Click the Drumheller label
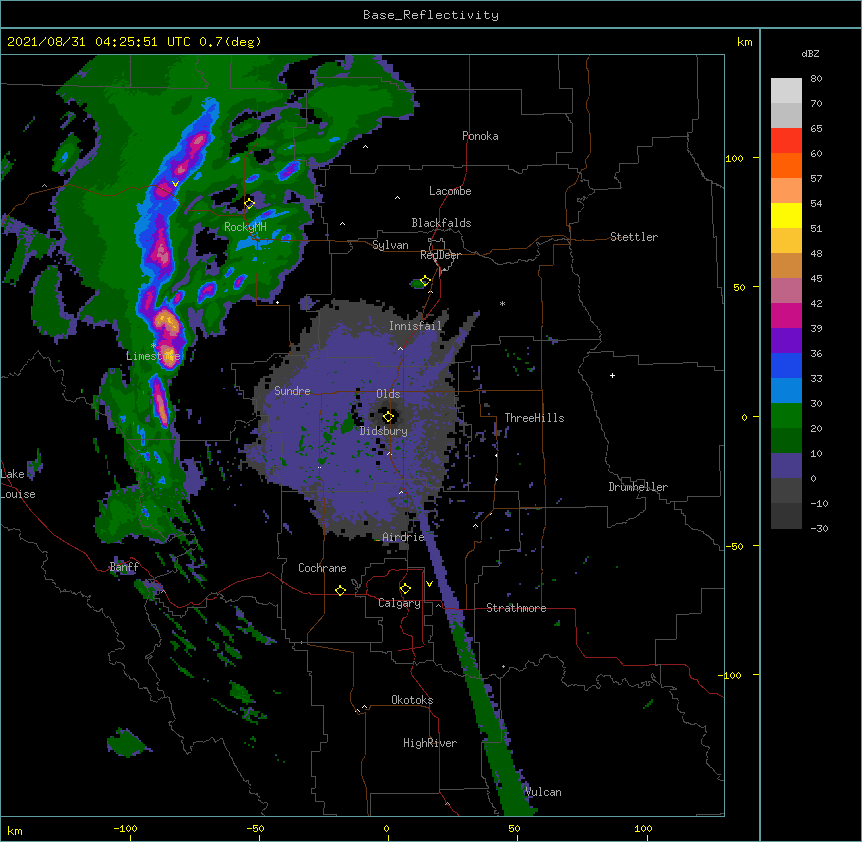The height and width of the screenshot is (842, 862). [638, 487]
